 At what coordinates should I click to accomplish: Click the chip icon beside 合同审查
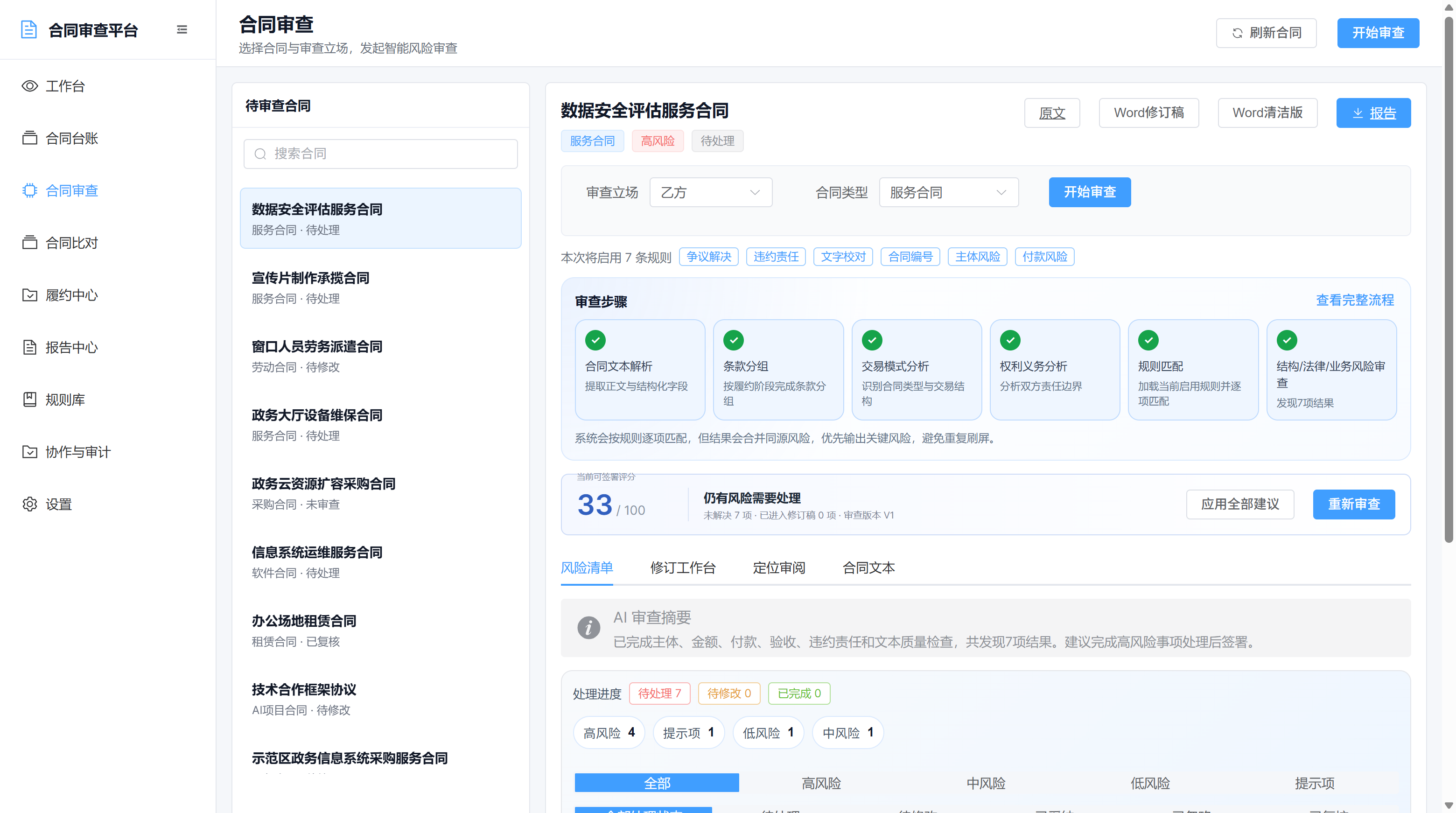click(29, 190)
